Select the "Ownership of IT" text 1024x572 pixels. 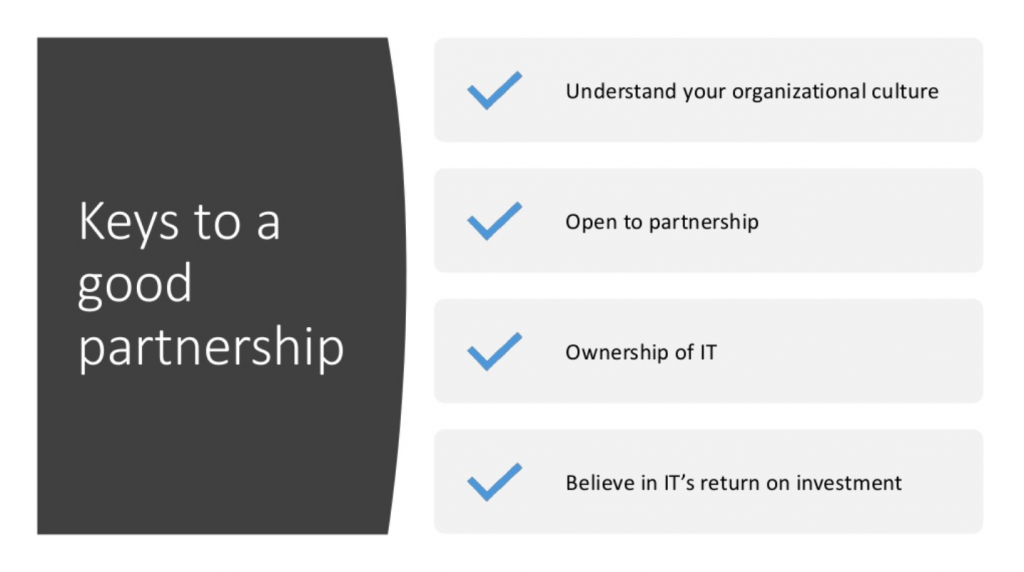641,353
